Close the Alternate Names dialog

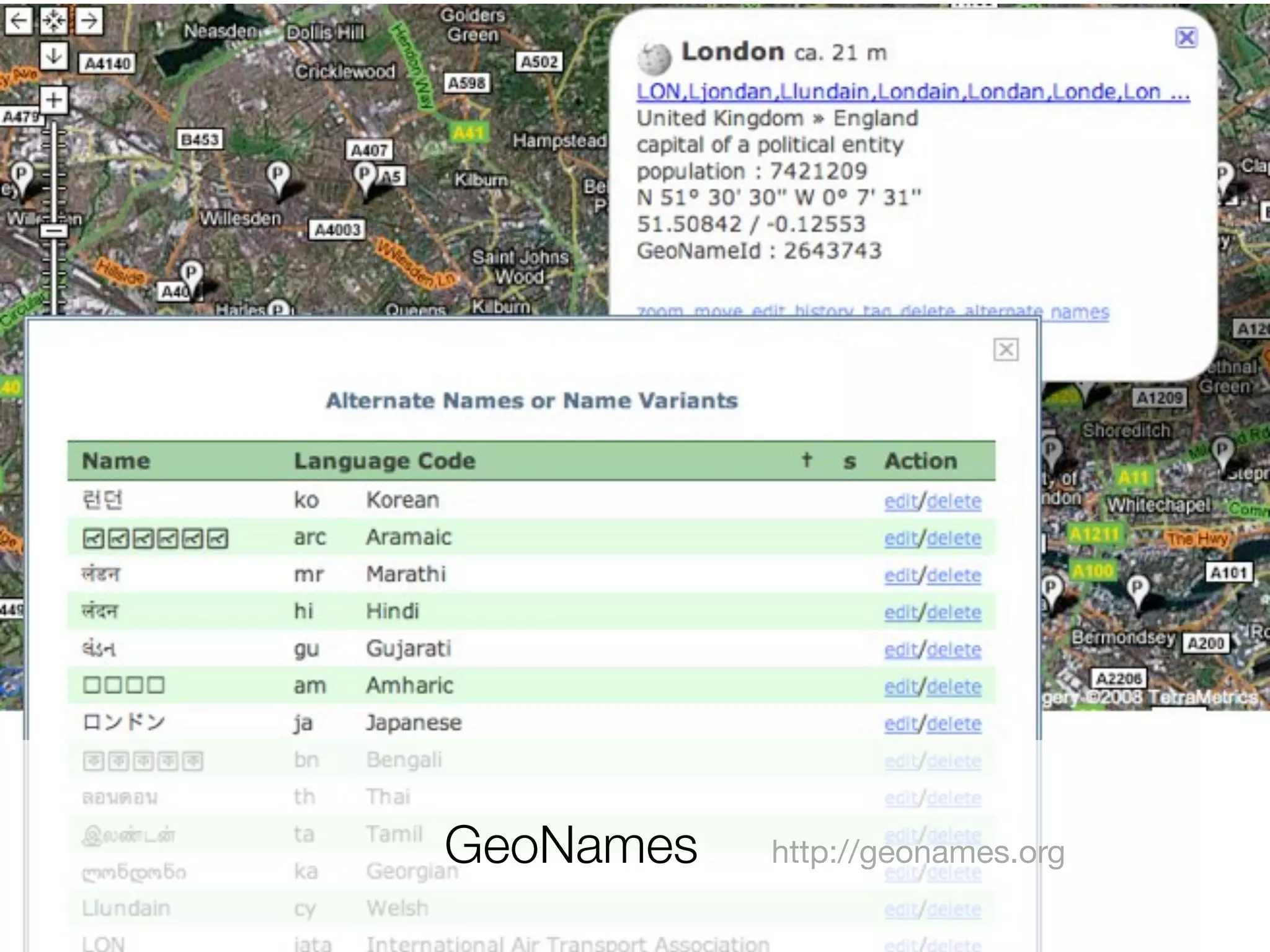(x=1006, y=350)
